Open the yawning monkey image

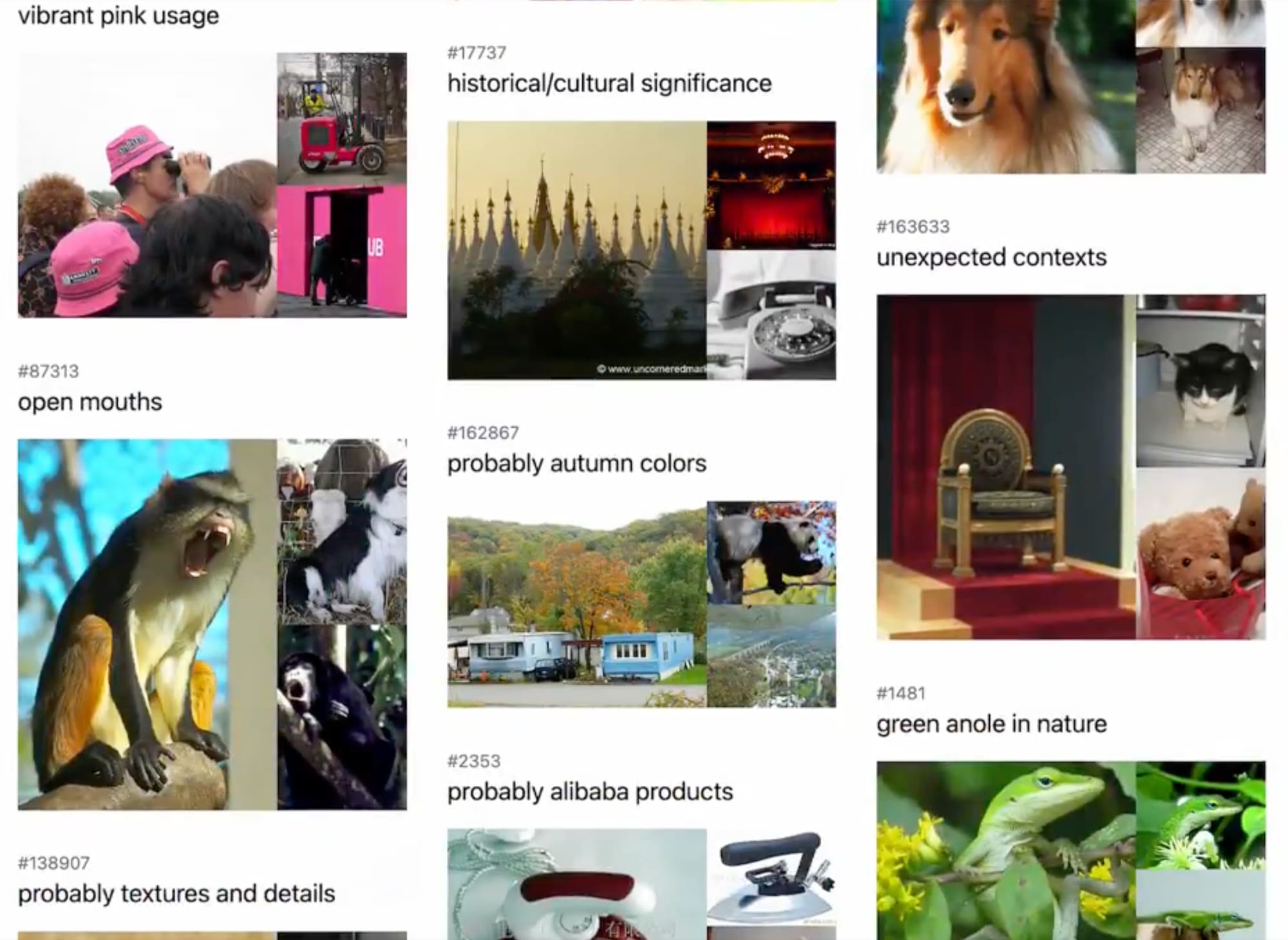(147, 624)
